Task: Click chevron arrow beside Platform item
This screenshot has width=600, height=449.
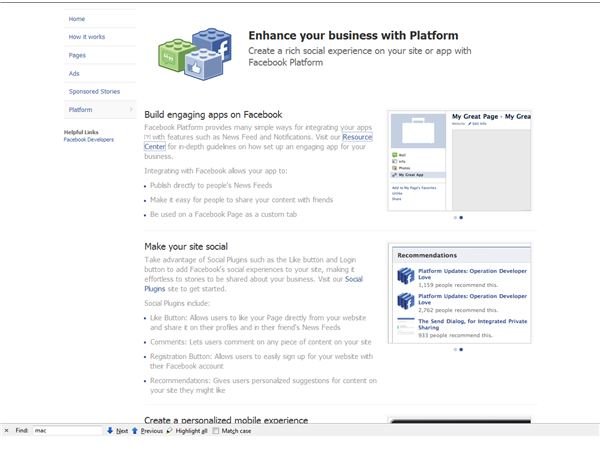Action: tap(131, 109)
